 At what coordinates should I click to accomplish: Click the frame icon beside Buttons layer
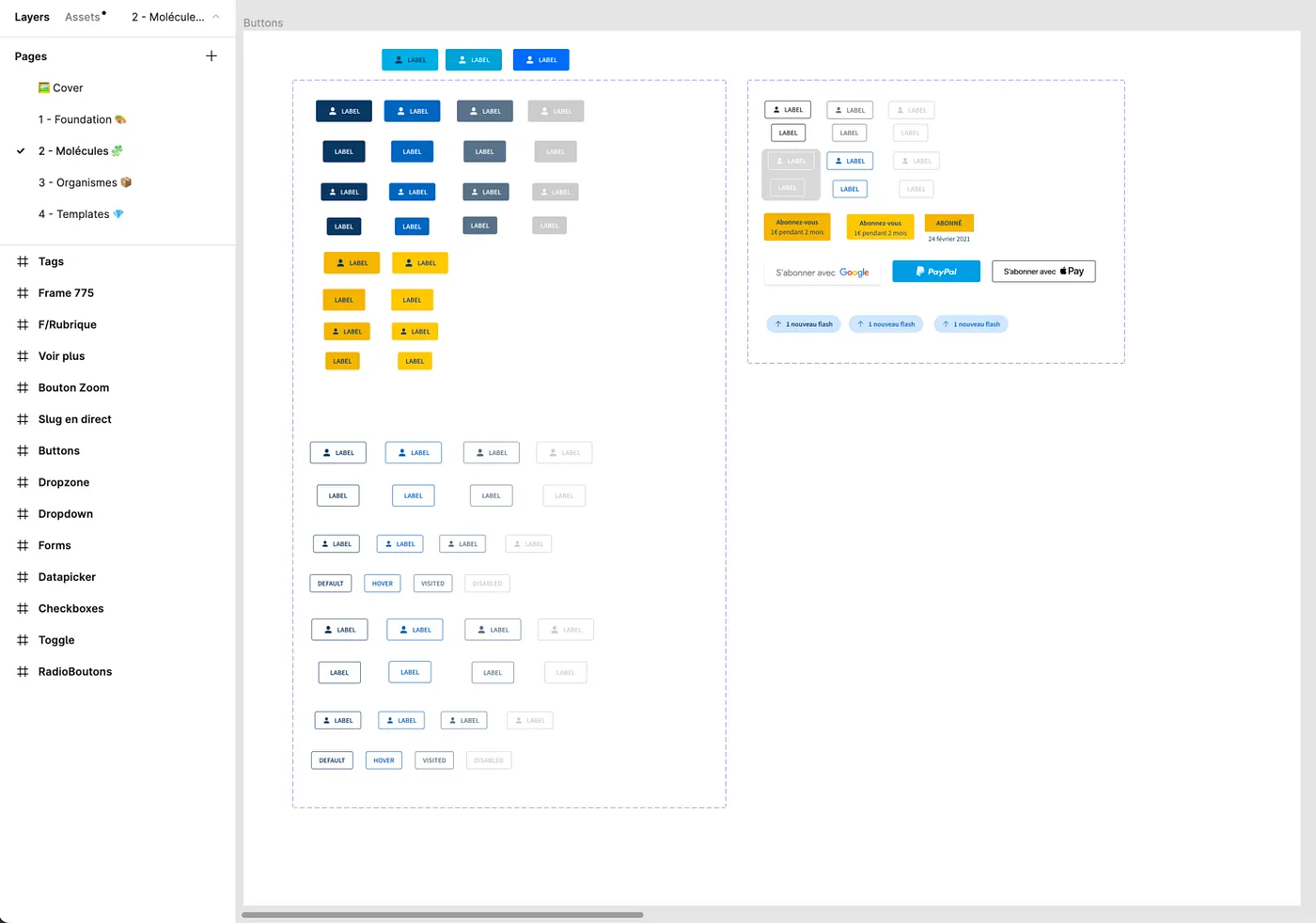coord(23,451)
